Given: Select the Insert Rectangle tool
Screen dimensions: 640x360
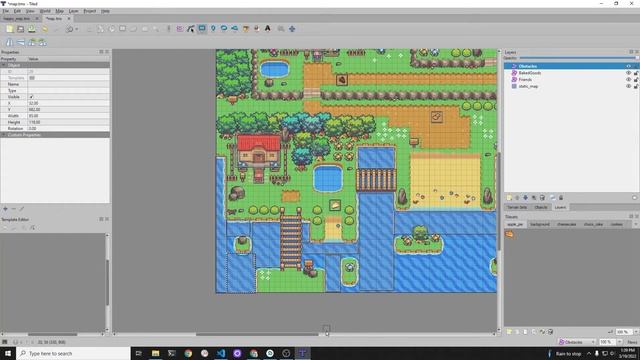Looking at the screenshot, I should pyautogui.click(x=202, y=29).
